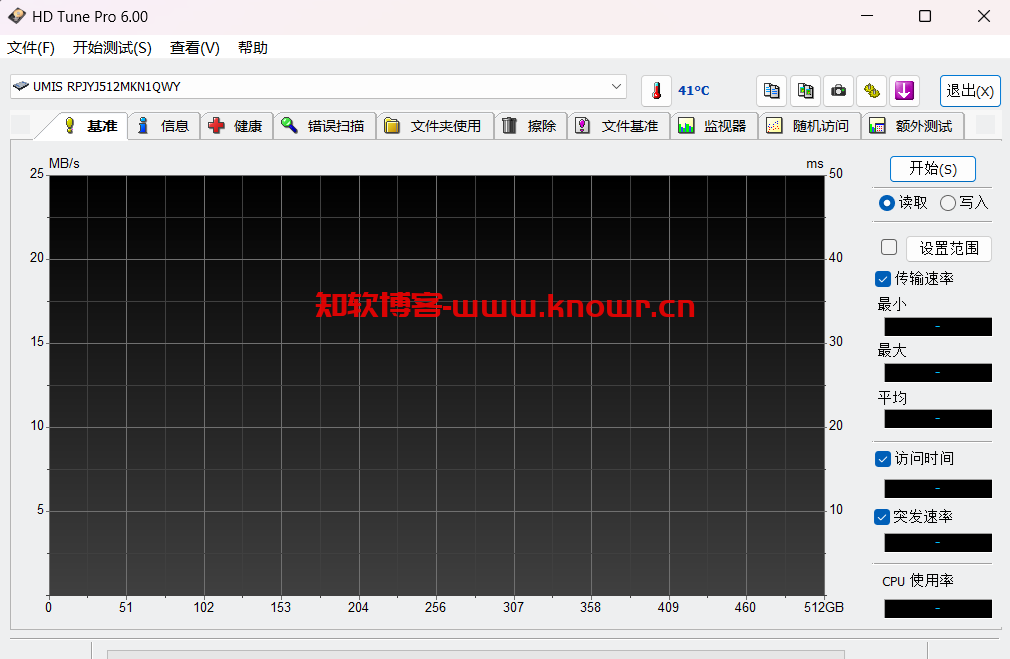Screen dimensions: 1010x659
Task: Click the copy text to clipboard icon
Action: [771, 91]
